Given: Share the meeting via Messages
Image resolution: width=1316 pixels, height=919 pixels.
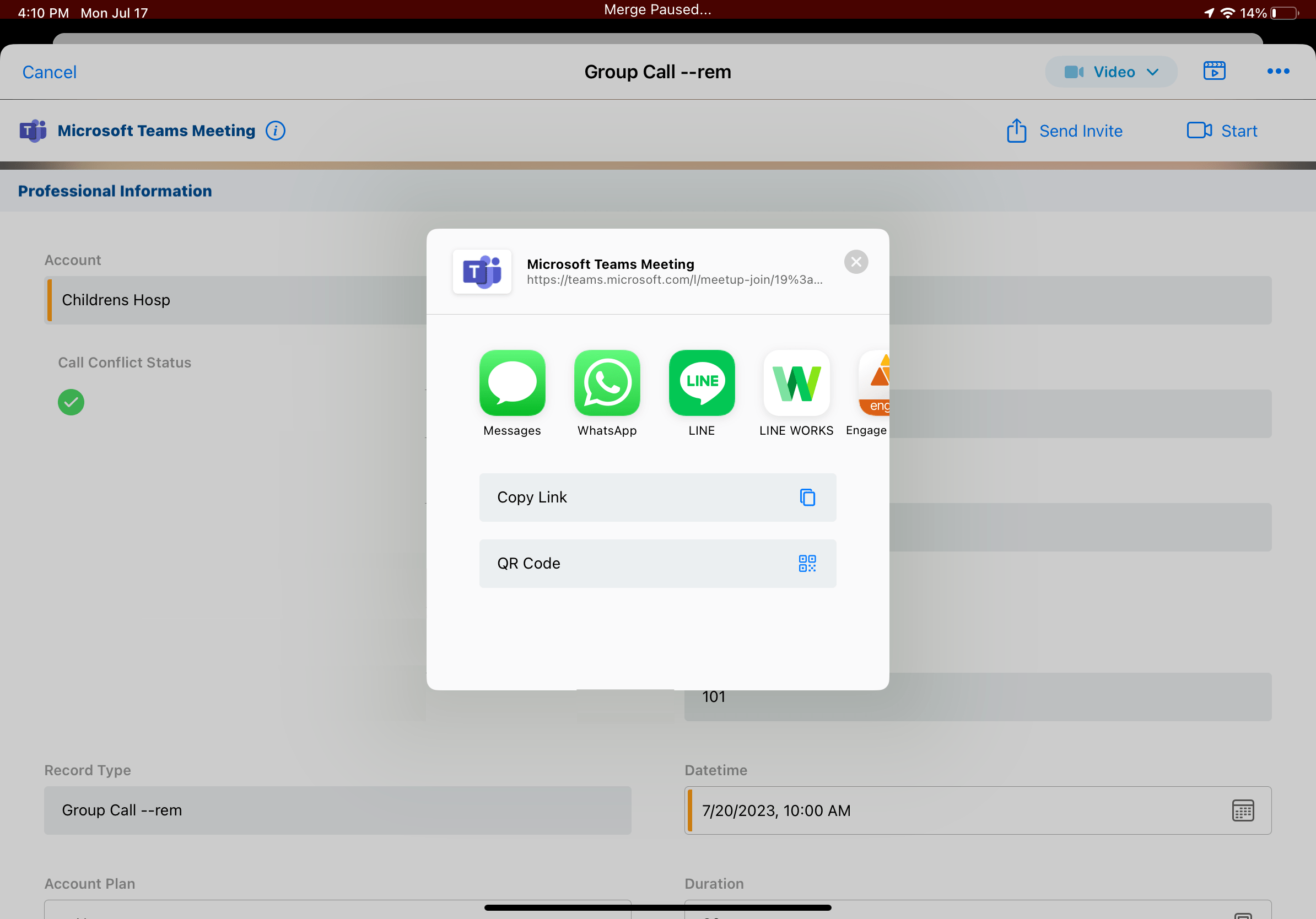Looking at the screenshot, I should click(512, 383).
